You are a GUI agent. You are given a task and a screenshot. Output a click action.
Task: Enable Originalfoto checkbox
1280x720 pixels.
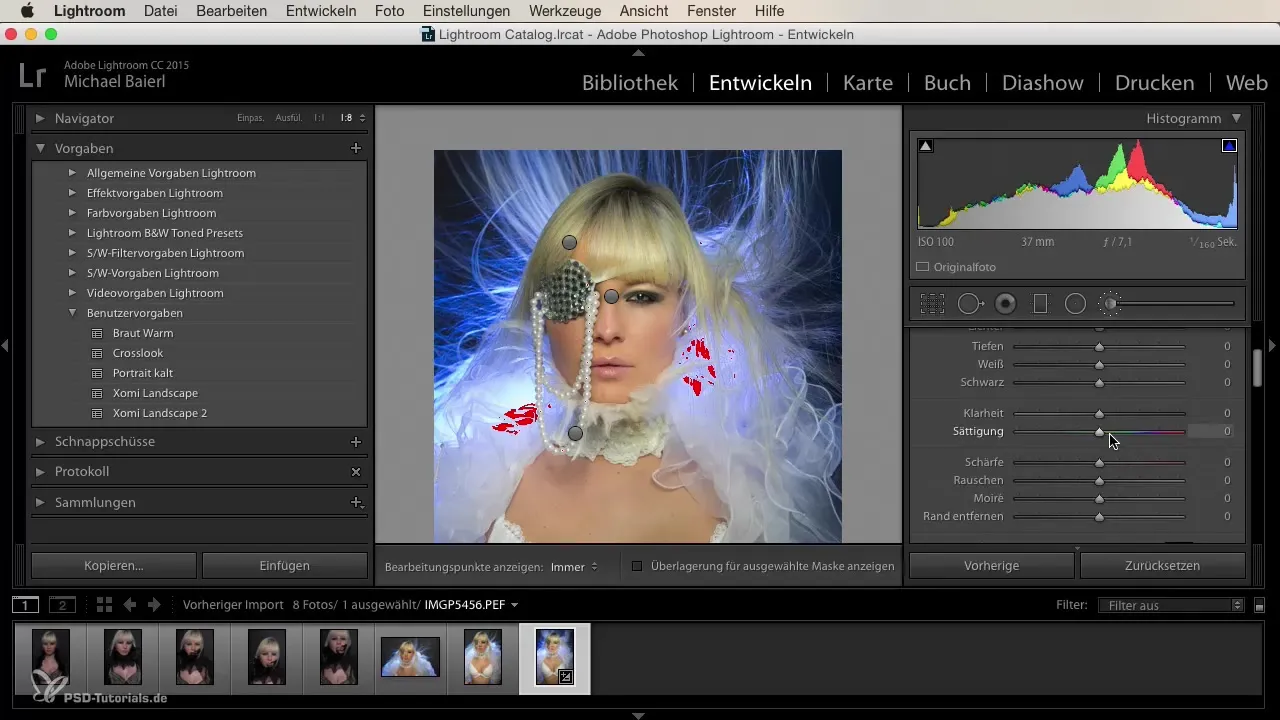[923, 267]
